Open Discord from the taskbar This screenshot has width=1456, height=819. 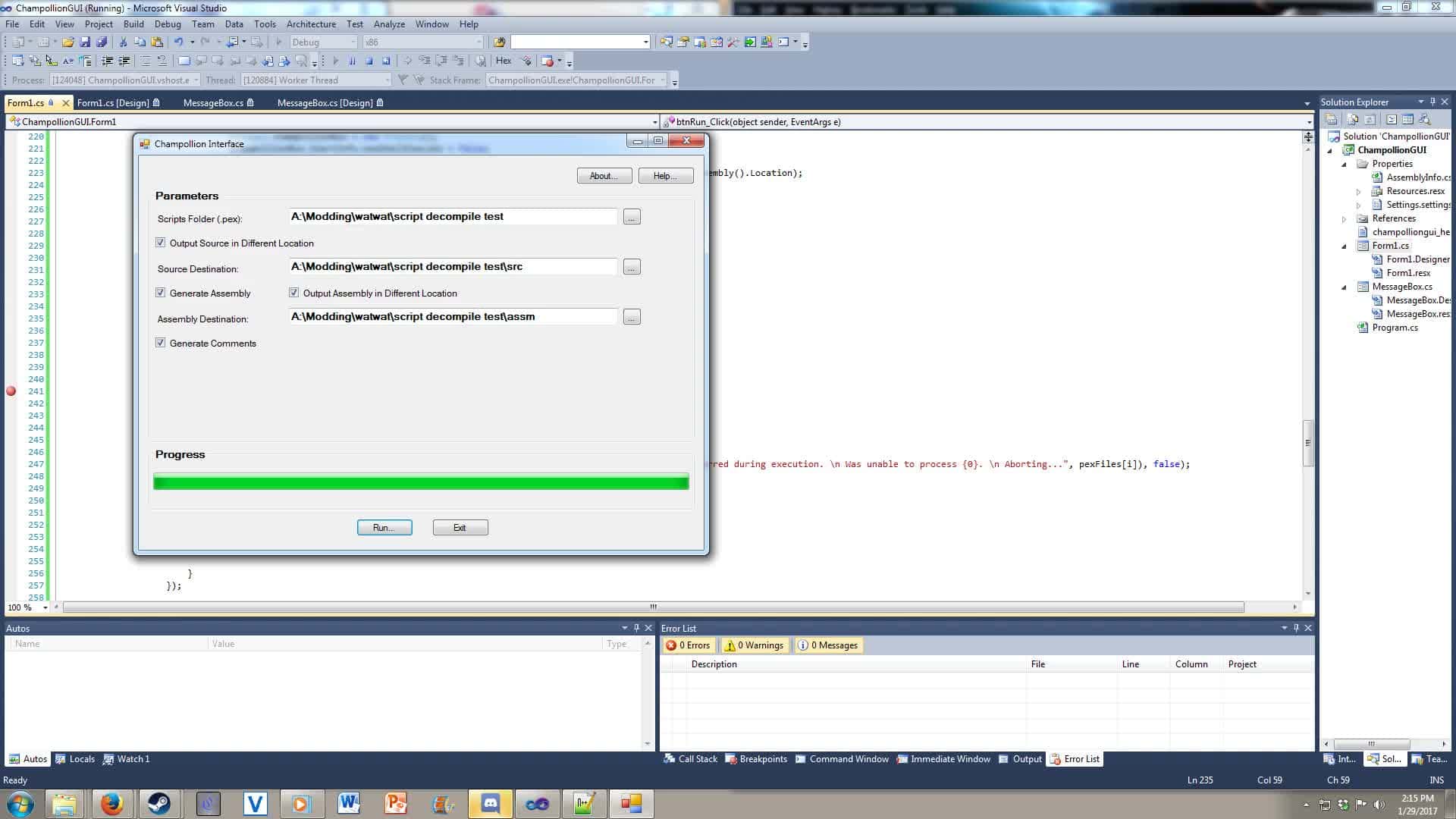pyautogui.click(x=490, y=804)
